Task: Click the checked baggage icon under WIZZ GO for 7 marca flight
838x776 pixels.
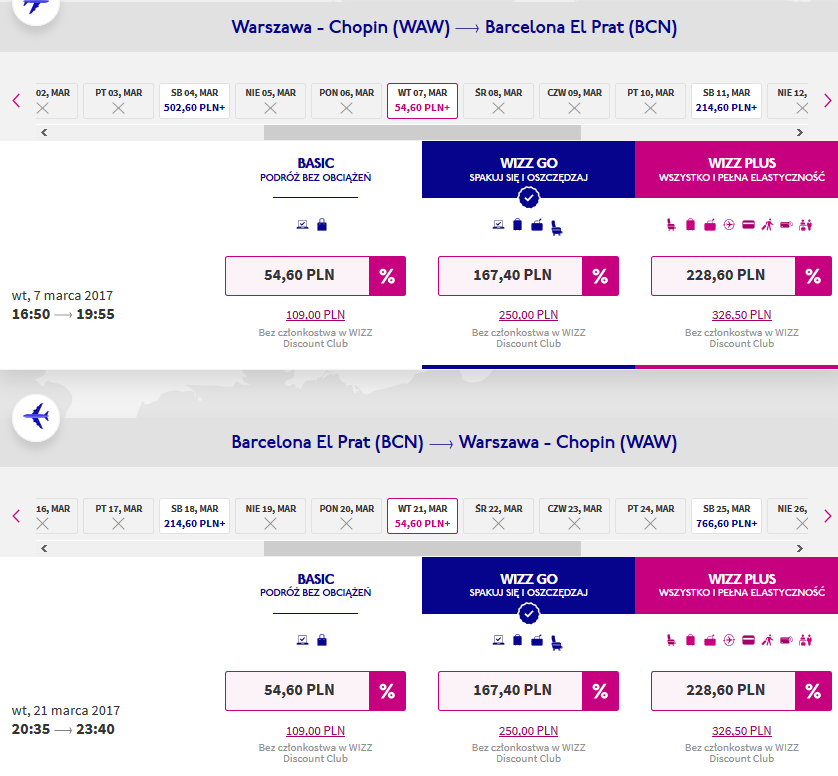Action: (x=537, y=225)
